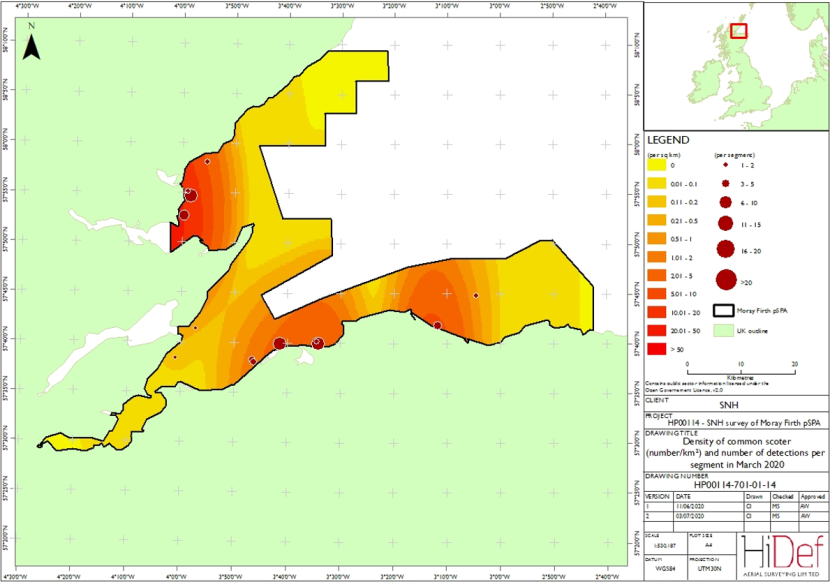Click the north arrow icon
This screenshot has height=582, width=830.
click(x=31, y=46)
